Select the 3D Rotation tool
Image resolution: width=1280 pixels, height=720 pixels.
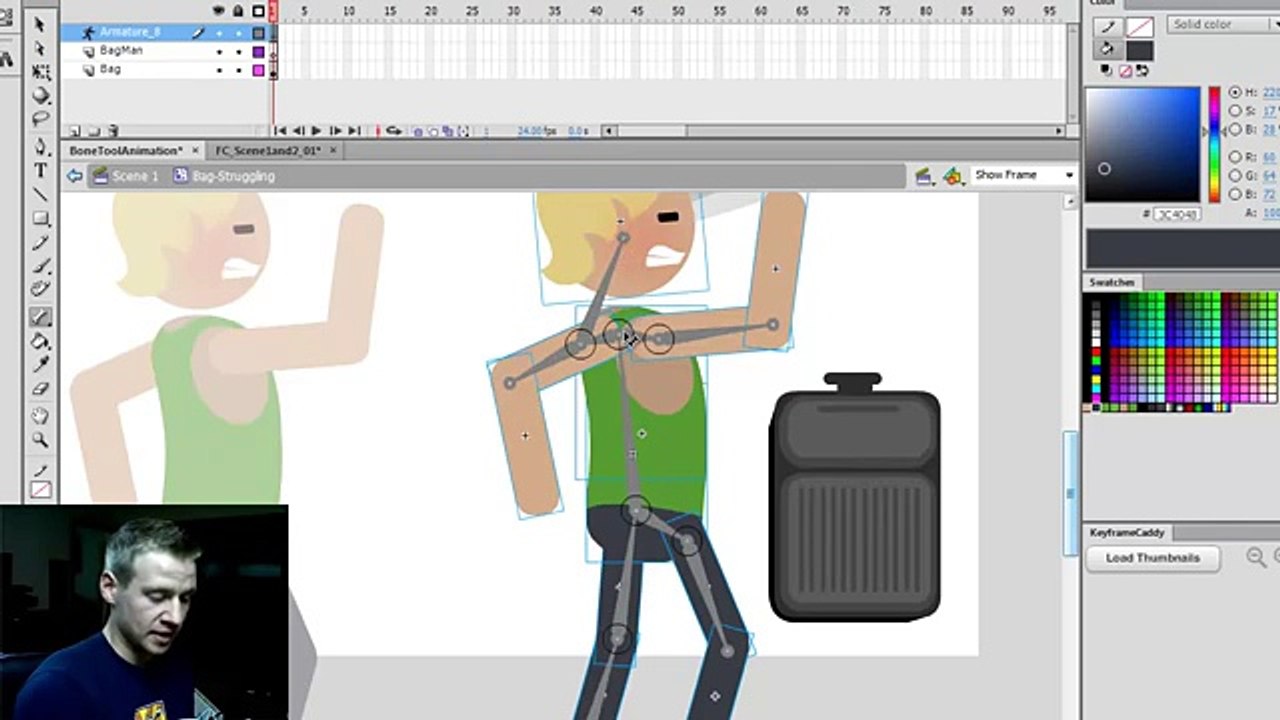(40, 96)
